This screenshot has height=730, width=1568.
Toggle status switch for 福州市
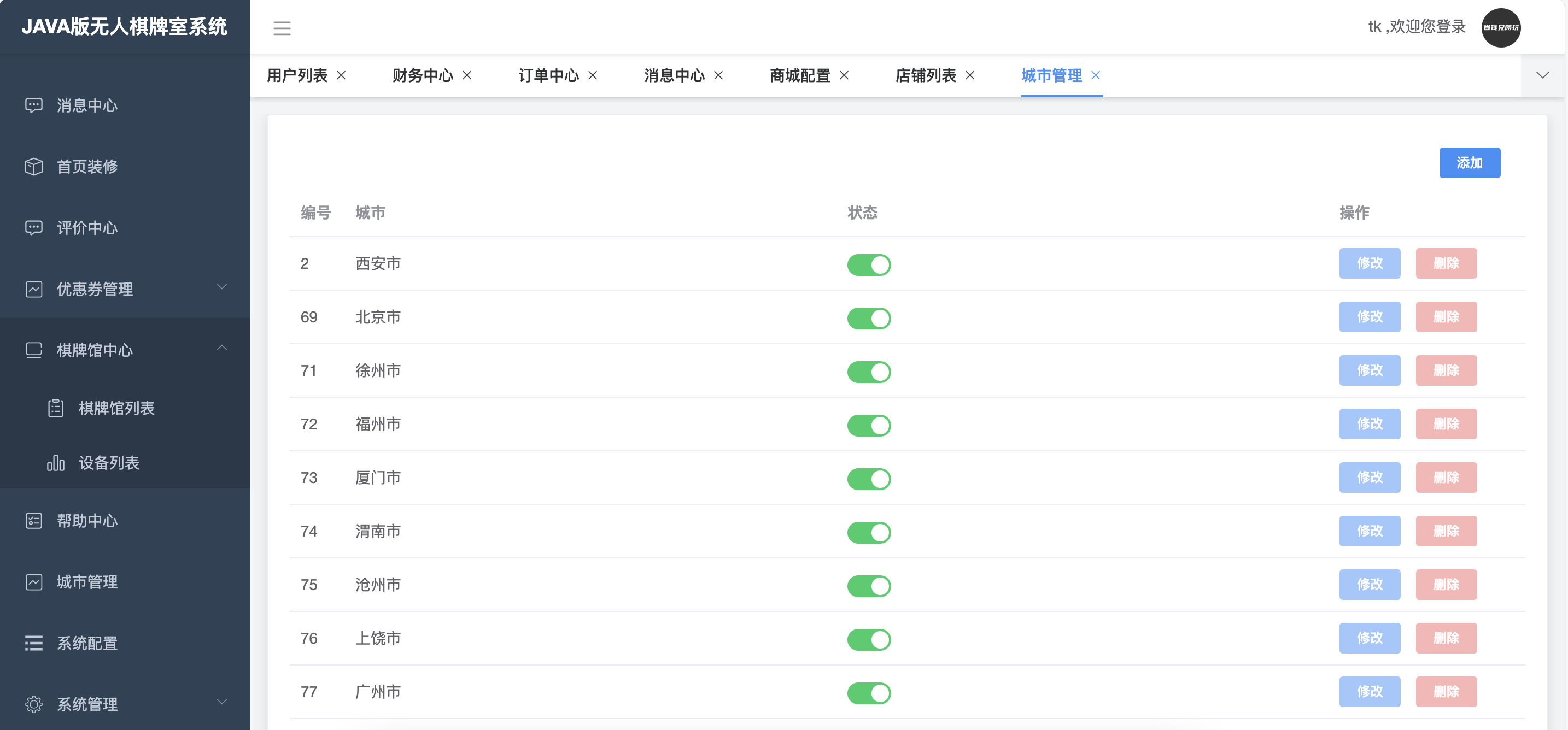(869, 425)
